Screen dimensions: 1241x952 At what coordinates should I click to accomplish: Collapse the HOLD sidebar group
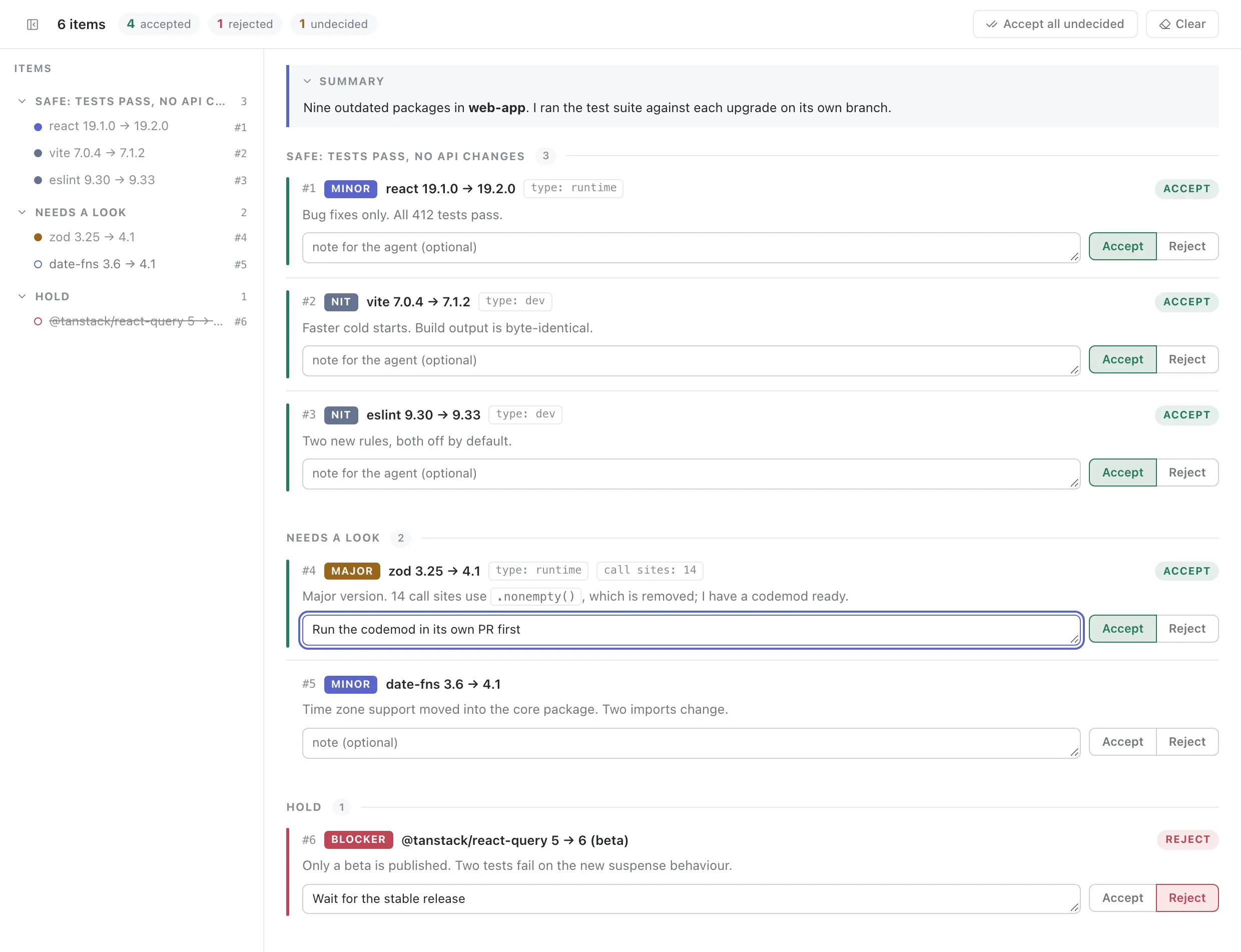pos(22,296)
